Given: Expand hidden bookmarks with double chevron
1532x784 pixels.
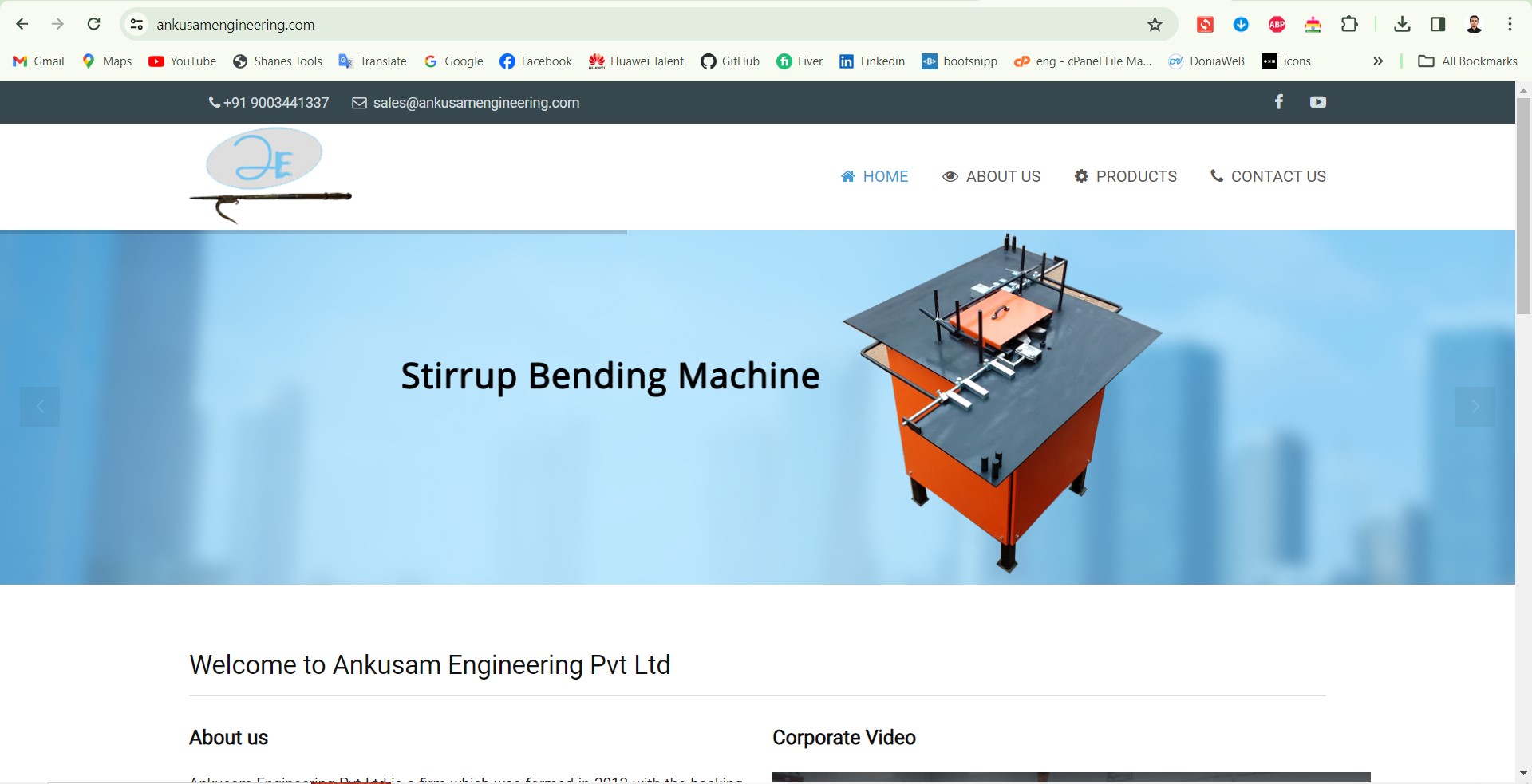Looking at the screenshot, I should click(x=1378, y=61).
